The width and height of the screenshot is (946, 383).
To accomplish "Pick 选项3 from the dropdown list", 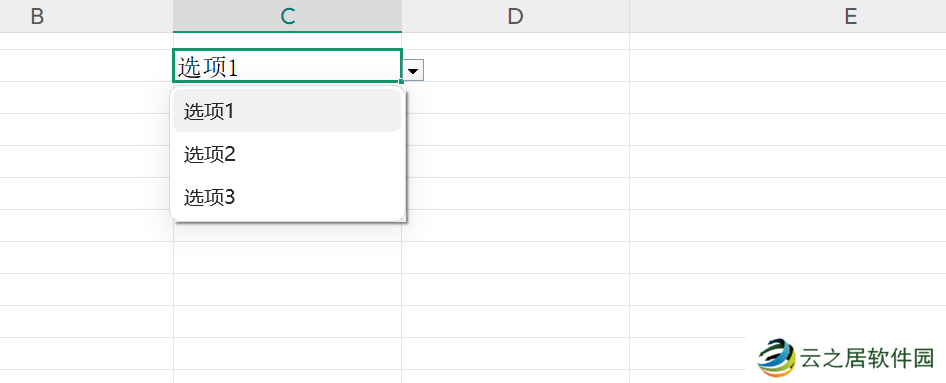I will pyautogui.click(x=287, y=197).
